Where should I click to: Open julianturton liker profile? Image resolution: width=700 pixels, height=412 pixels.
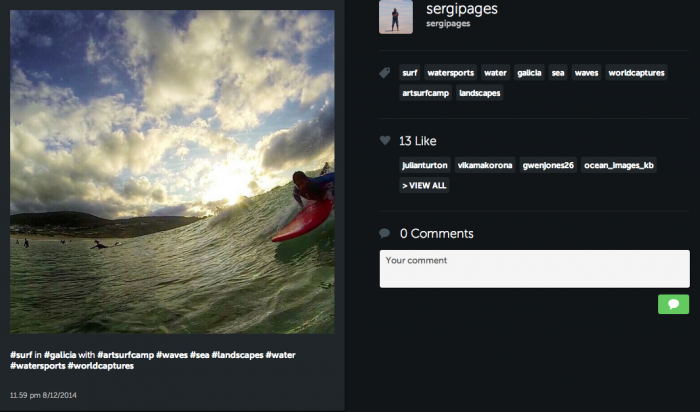425,165
